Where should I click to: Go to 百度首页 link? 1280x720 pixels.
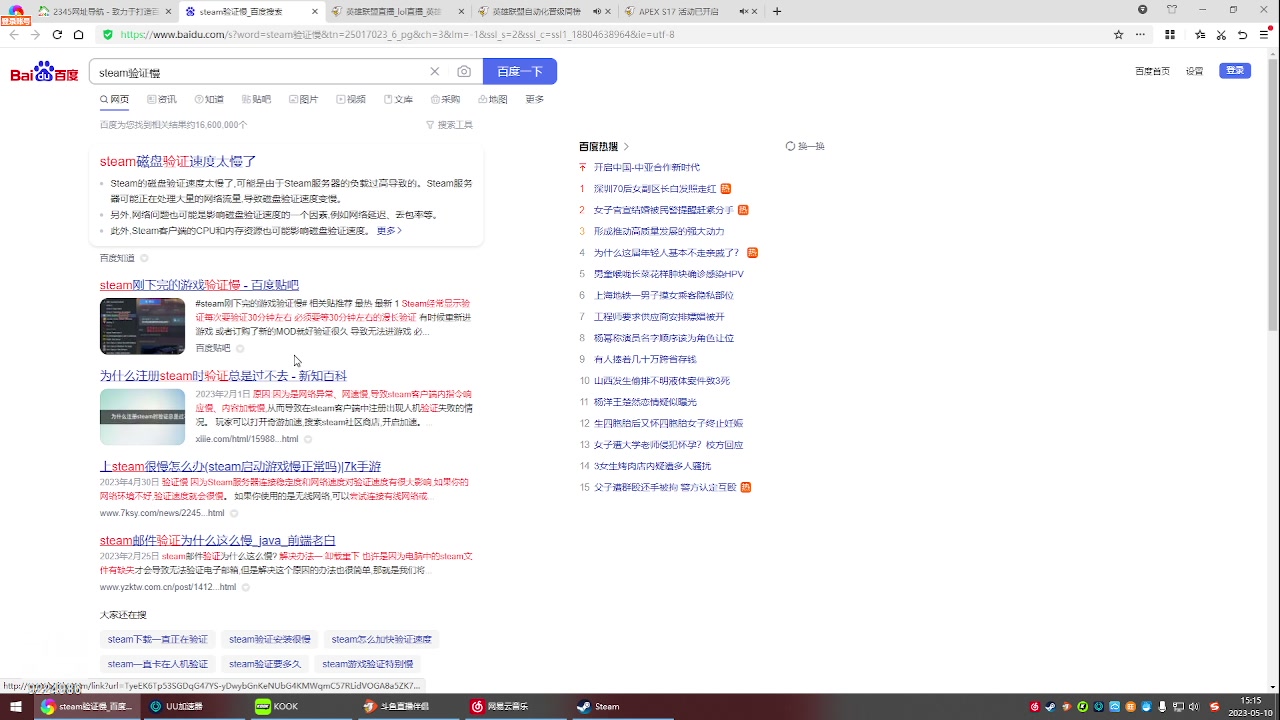pyautogui.click(x=1152, y=71)
